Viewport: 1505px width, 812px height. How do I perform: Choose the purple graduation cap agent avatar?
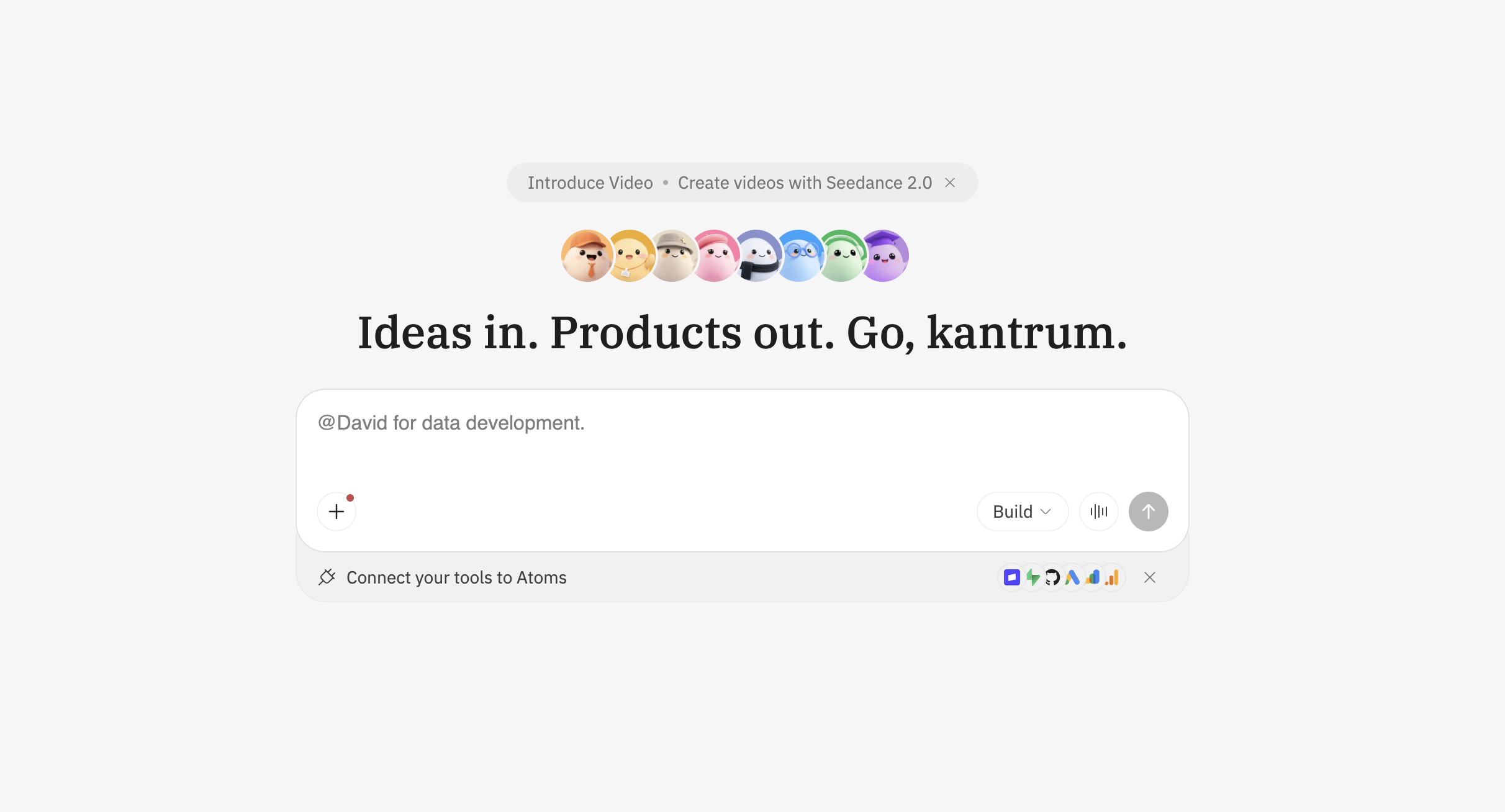click(884, 256)
